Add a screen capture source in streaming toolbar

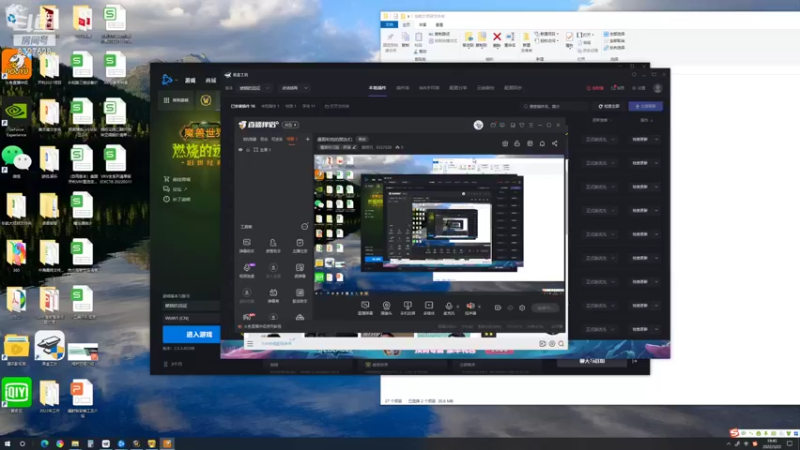[365, 306]
